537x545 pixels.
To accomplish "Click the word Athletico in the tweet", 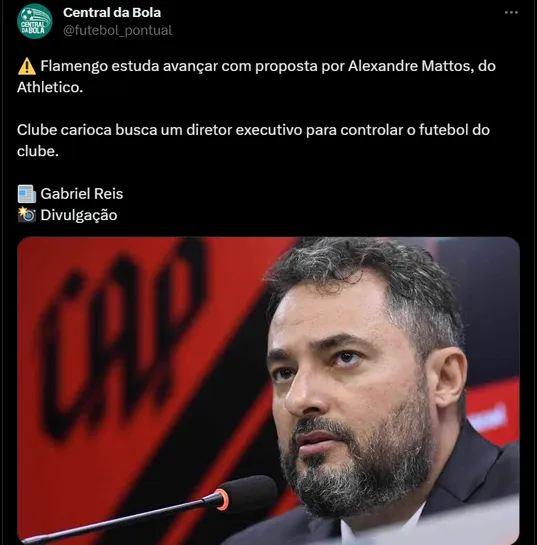I will 50,87.
